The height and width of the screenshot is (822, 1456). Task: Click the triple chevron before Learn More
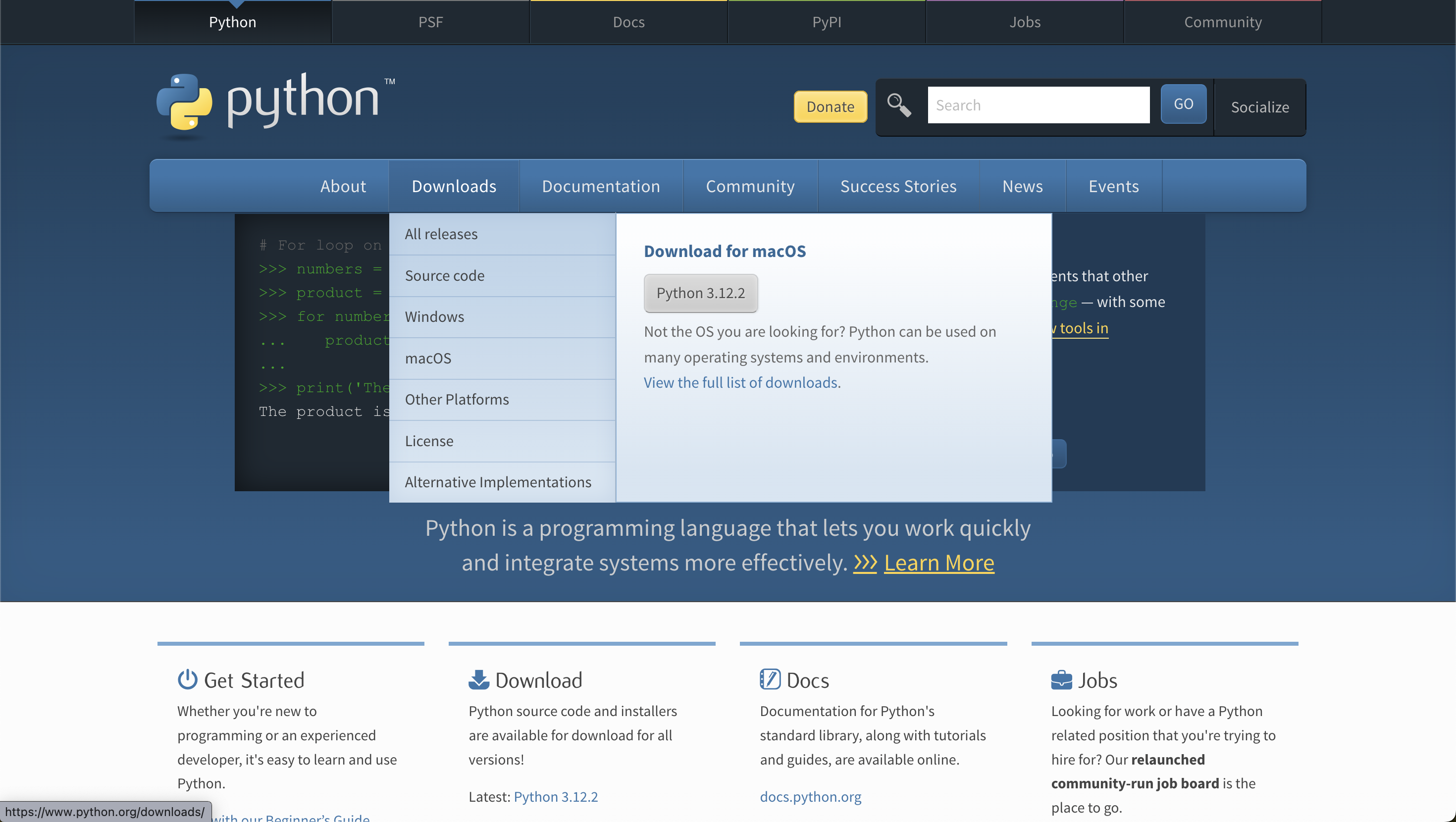coord(865,563)
